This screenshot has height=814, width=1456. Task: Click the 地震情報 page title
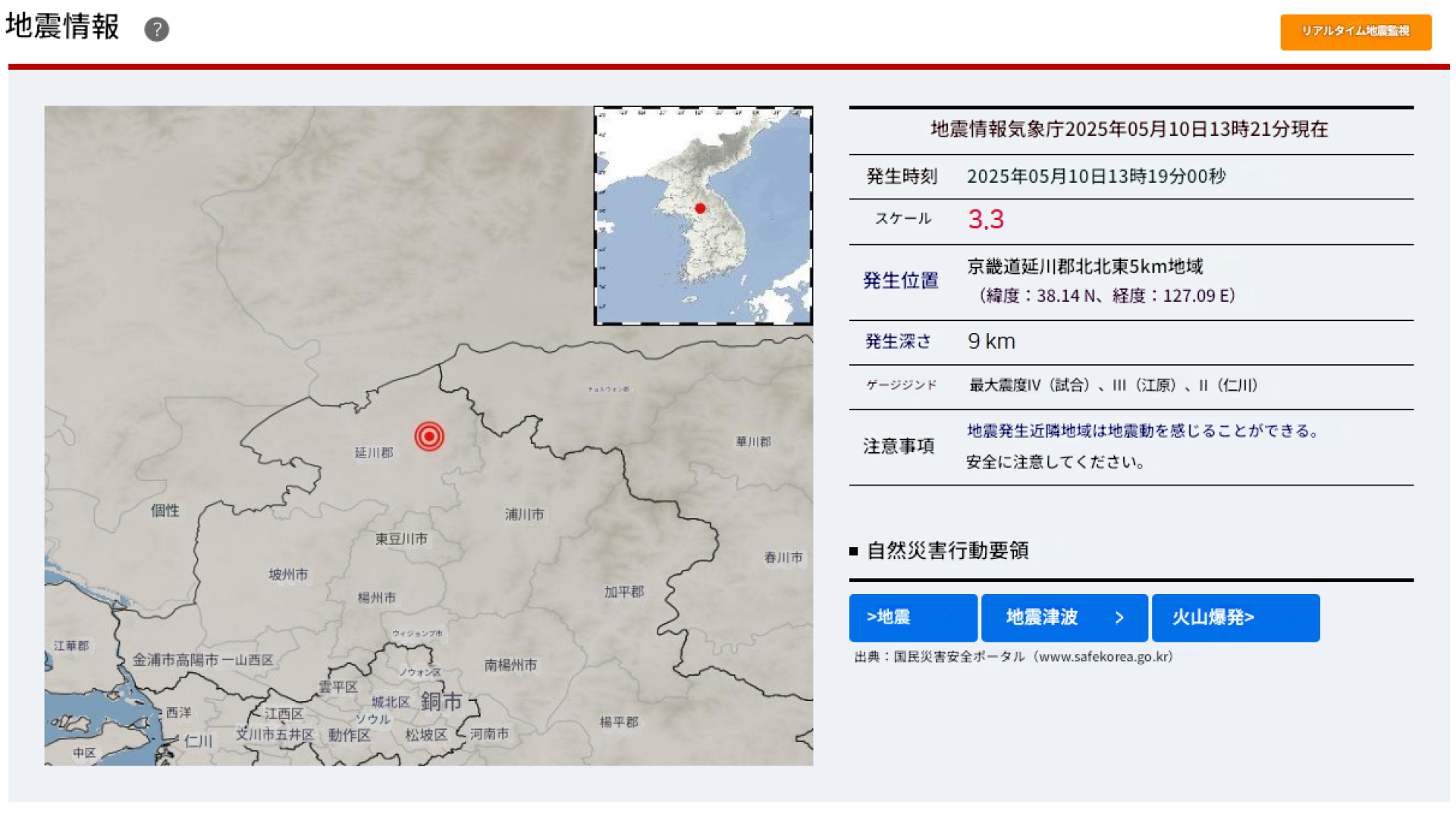click(x=62, y=27)
